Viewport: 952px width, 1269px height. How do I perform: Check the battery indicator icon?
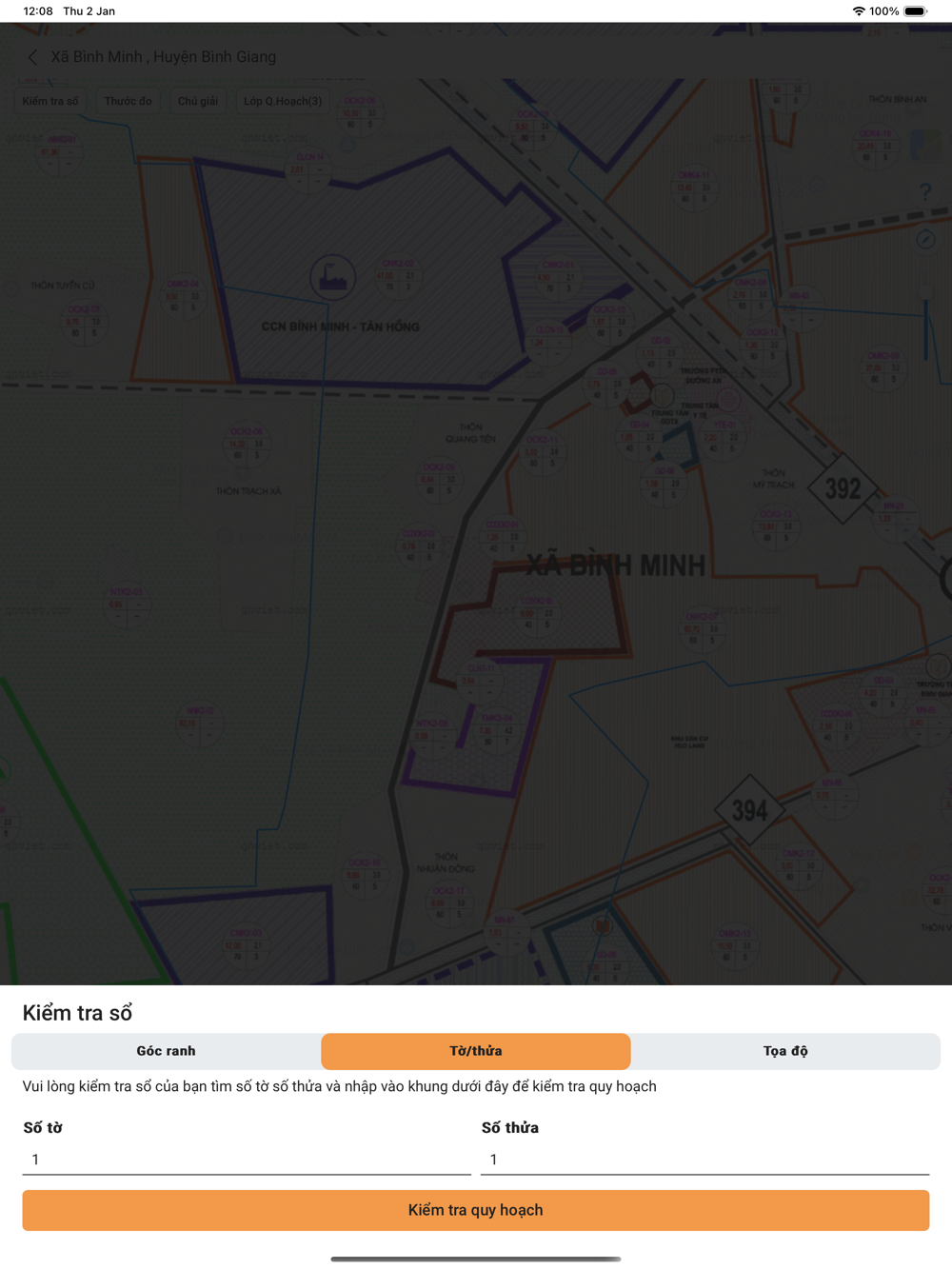coord(915,11)
